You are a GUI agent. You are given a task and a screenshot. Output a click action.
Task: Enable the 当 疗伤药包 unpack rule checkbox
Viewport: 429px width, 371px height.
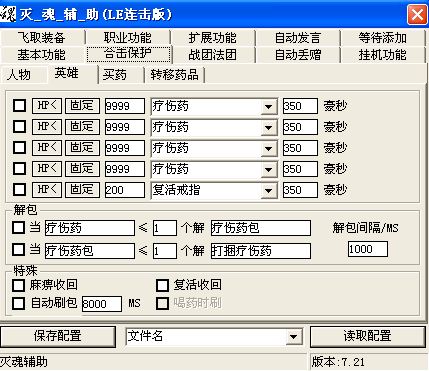pos(18,249)
